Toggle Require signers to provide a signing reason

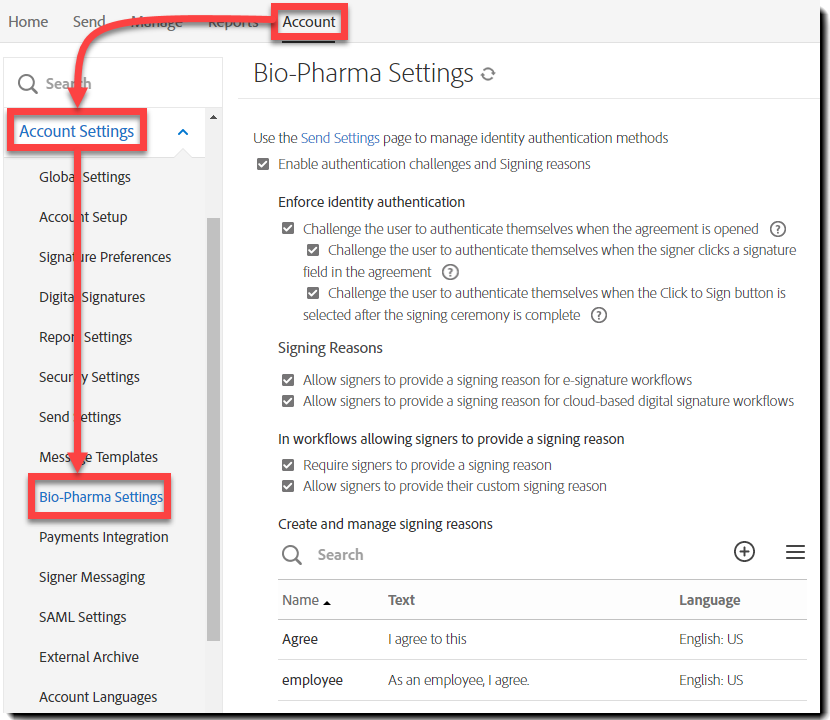click(x=288, y=465)
